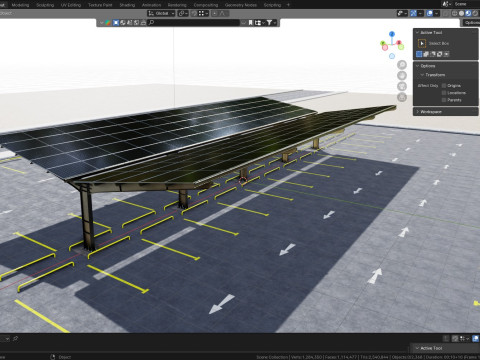Collapse the Transform subpanel
Screen dimensions: 480x360
coord(422,75)
